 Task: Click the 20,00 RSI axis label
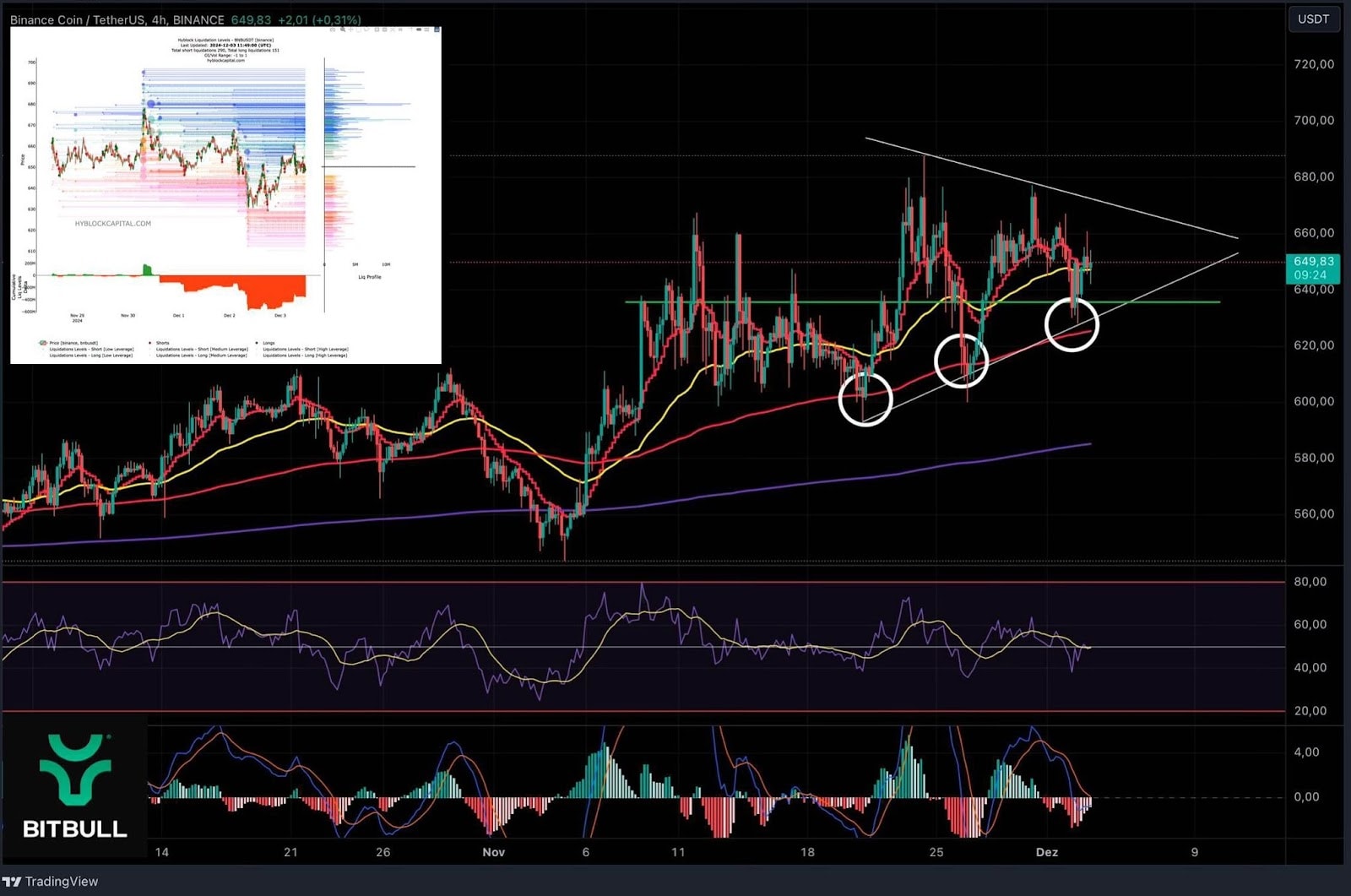tap(1310, 710)
